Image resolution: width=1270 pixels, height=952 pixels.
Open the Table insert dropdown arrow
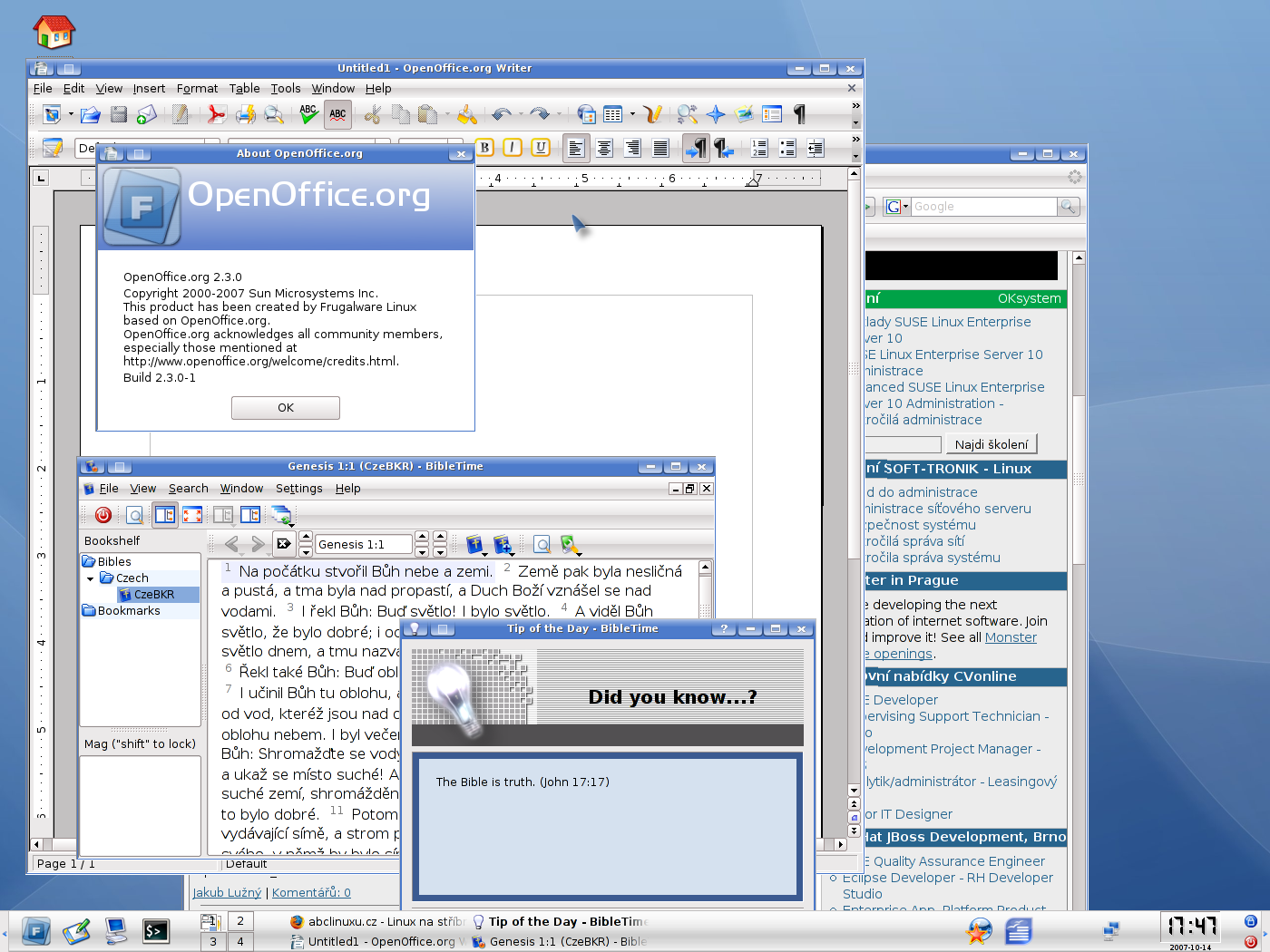(x=632, y=115)
